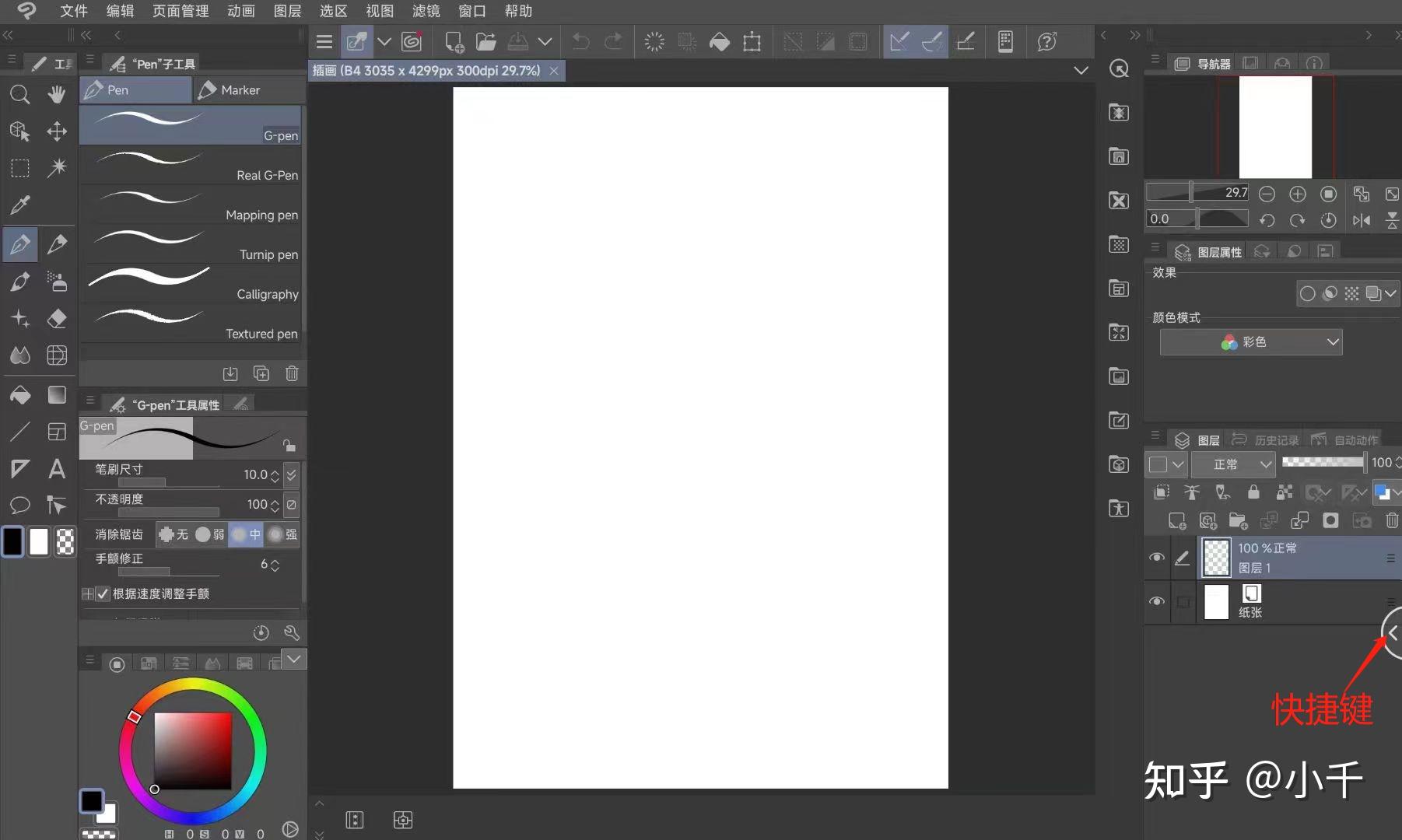
Task: Collapse the right panel with edge chevron
Action: [x=1393, y=633]
